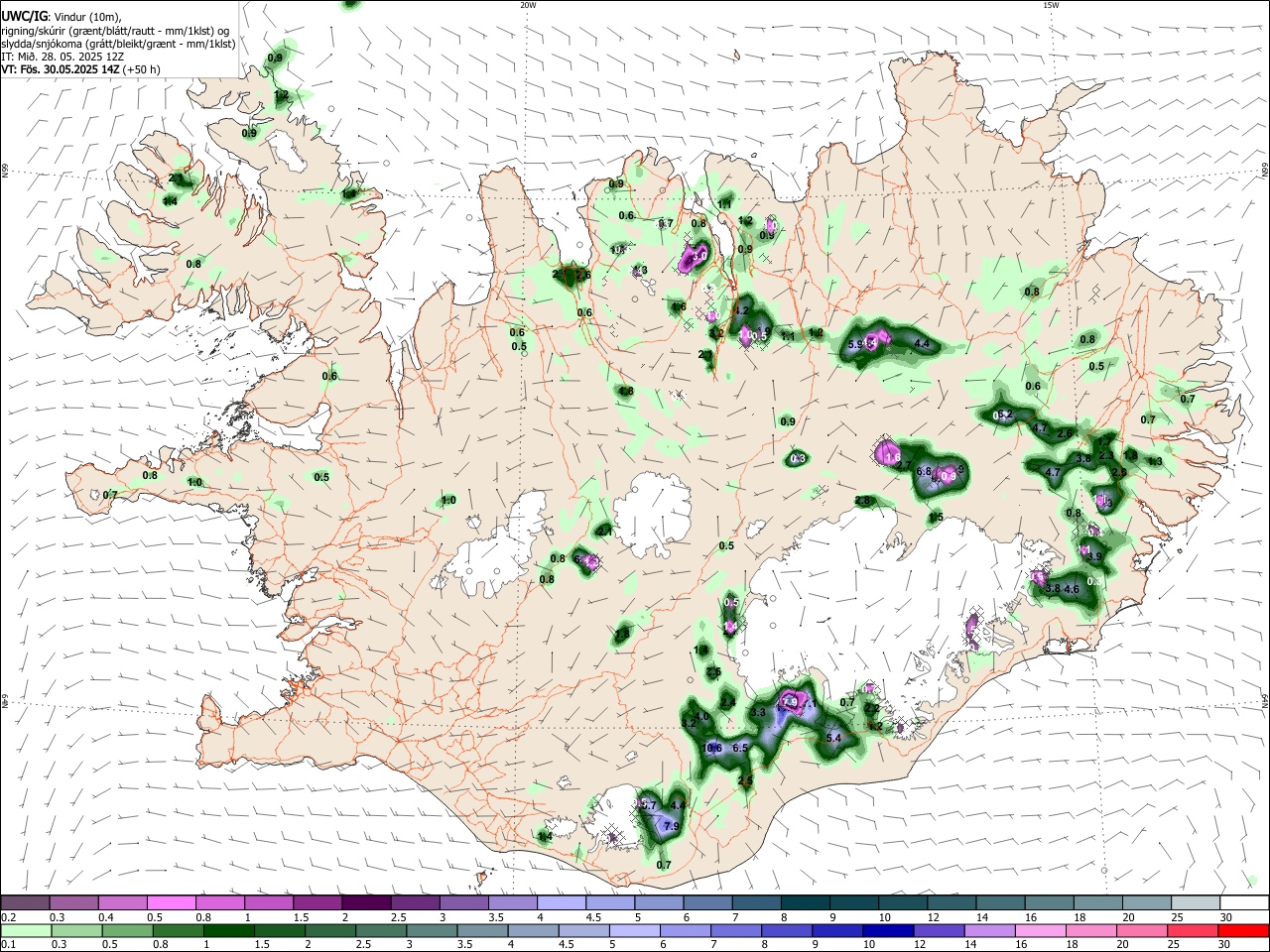
Task: Click the palest green rain-scale swatch from 0.1 to 0.3
Action: [x=25, y=930]
